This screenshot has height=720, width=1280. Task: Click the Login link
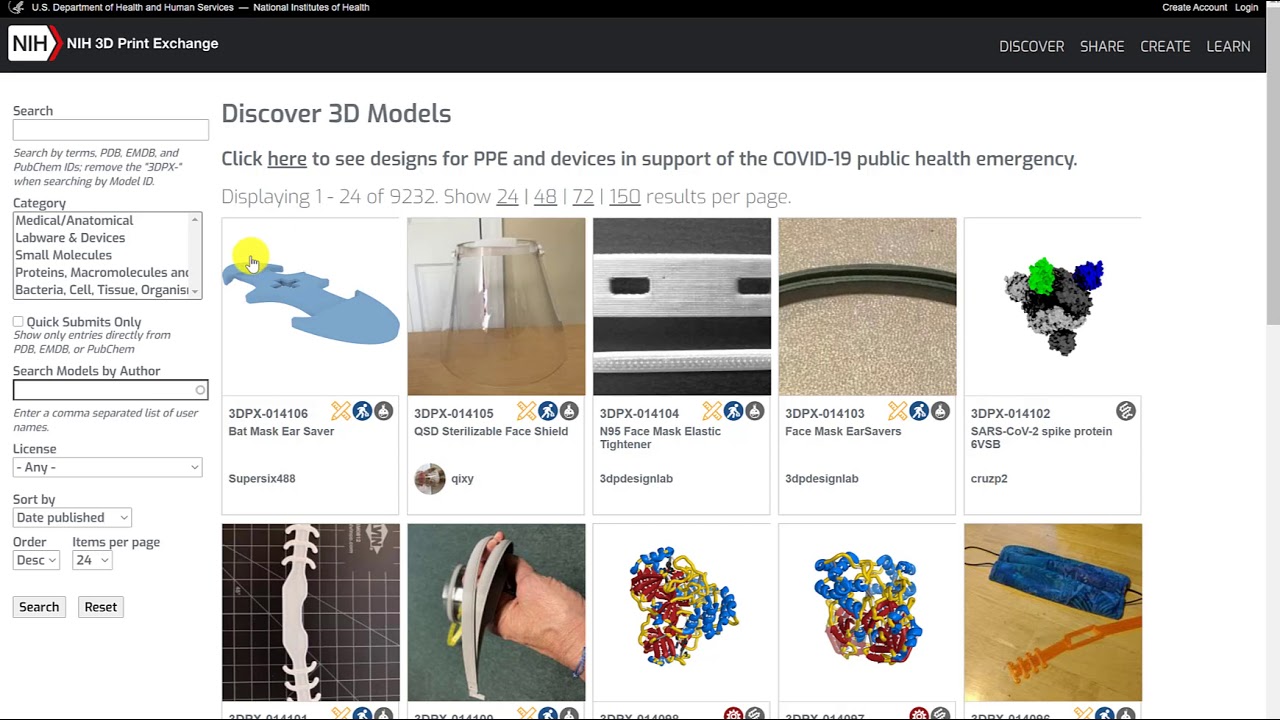click(1246, 7)
